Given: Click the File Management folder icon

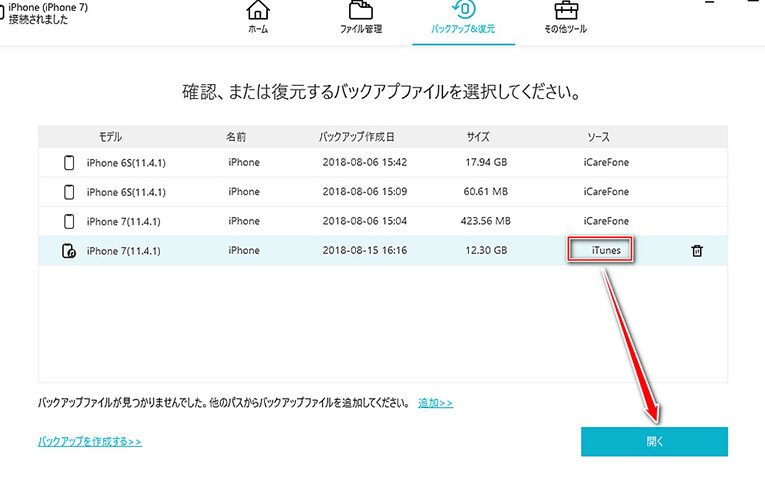Looking at the screenshot, I should click(360, 10).
